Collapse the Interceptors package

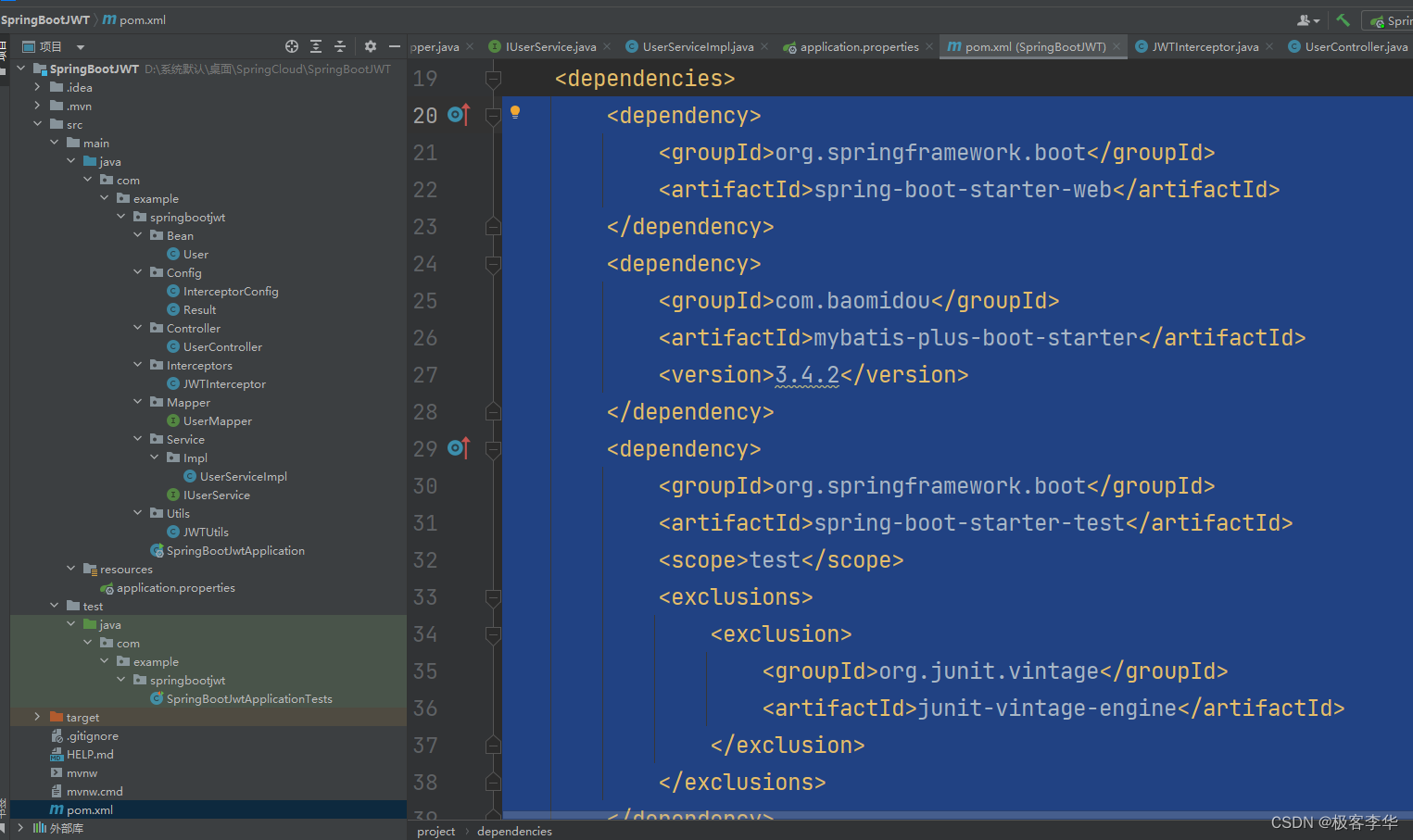137,365
